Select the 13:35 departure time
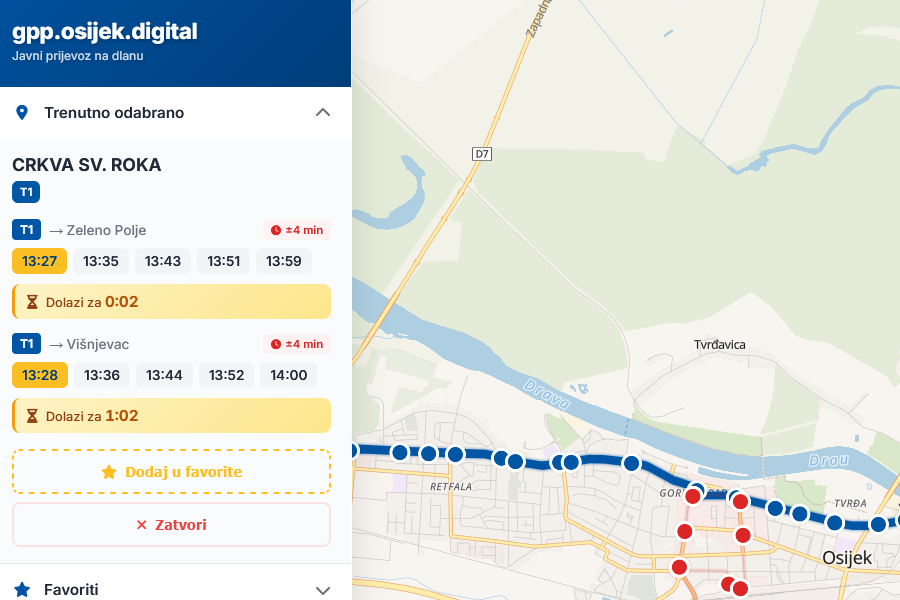The height and width of the screenshot is (600, 900). point(101,261)
